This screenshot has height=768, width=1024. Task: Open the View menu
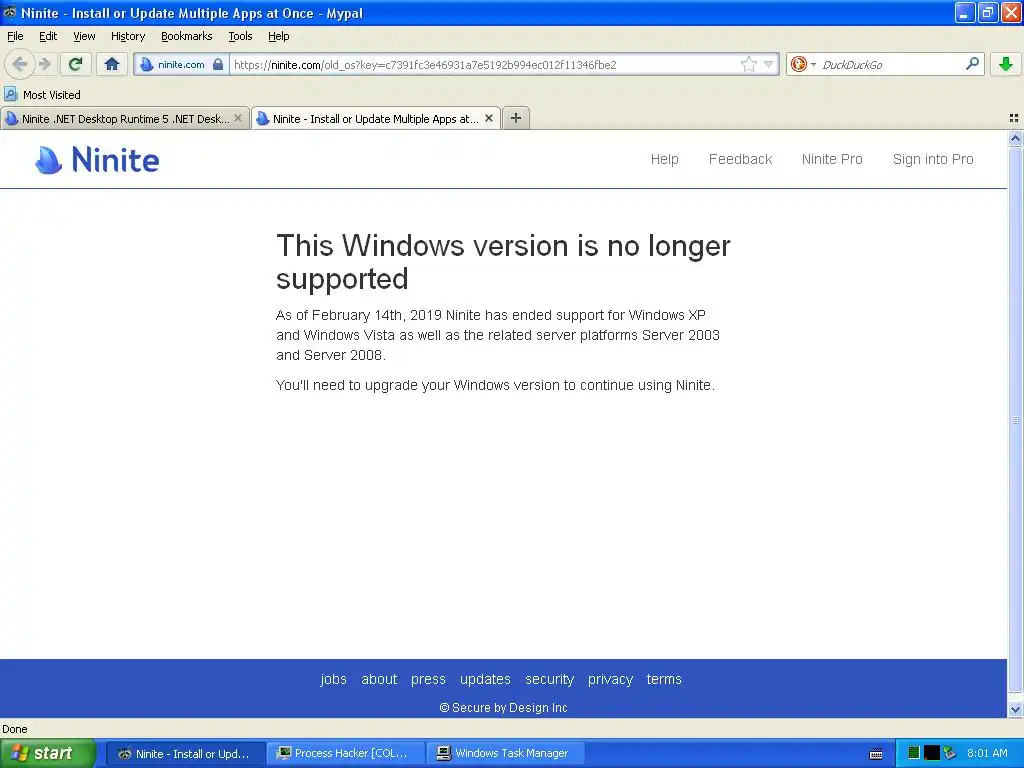pyautogui.click(x=84, y=36)
